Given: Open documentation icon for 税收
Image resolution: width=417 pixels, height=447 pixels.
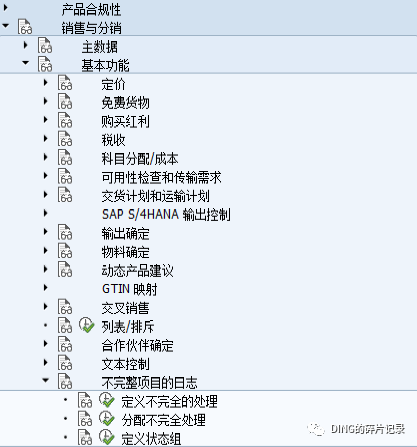Looking at the screenshot, I should click(65, 139).
